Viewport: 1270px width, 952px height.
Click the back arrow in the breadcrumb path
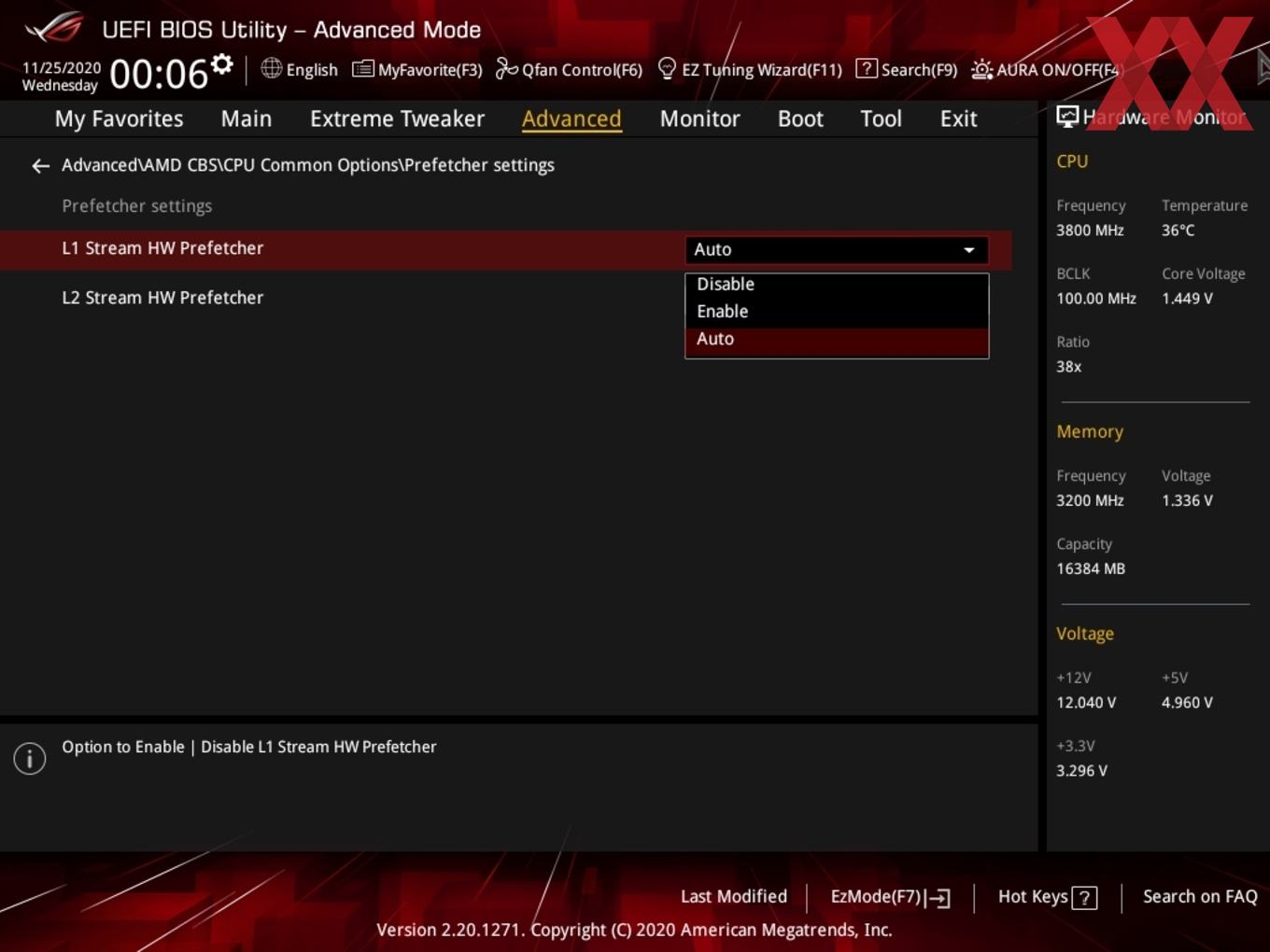click(40, 166)
